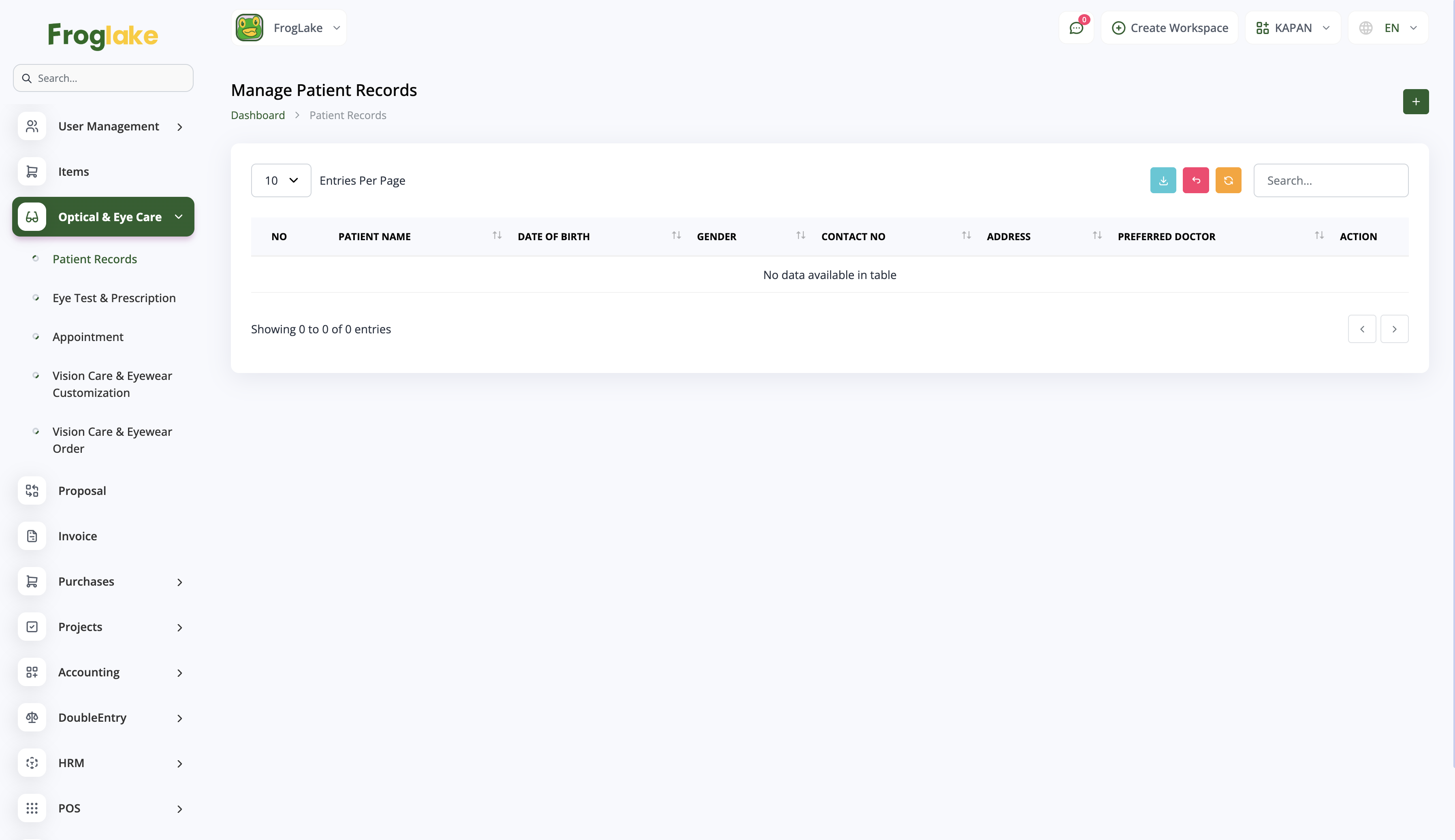The width and height of the screenshot is (1455, 840).
Task: Click the next page pagination arrow
Action: (x=1394, y=329)
